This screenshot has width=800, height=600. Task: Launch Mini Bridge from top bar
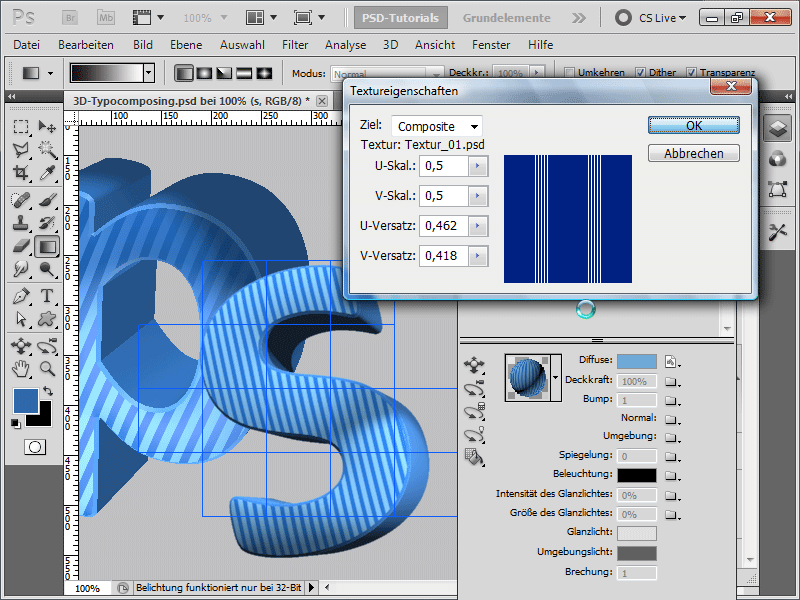[106, 18]
